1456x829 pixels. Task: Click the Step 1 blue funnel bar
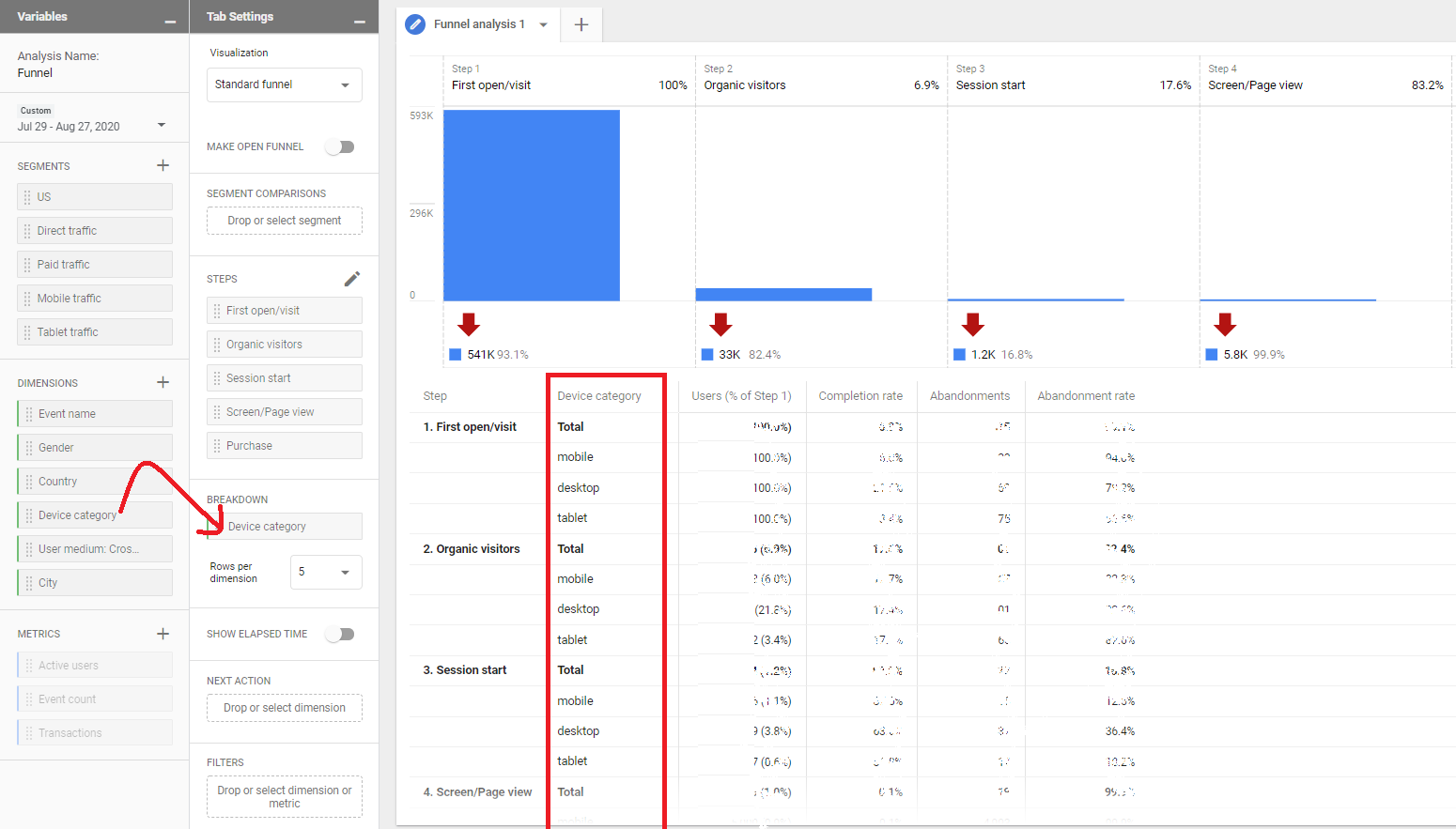532,206
